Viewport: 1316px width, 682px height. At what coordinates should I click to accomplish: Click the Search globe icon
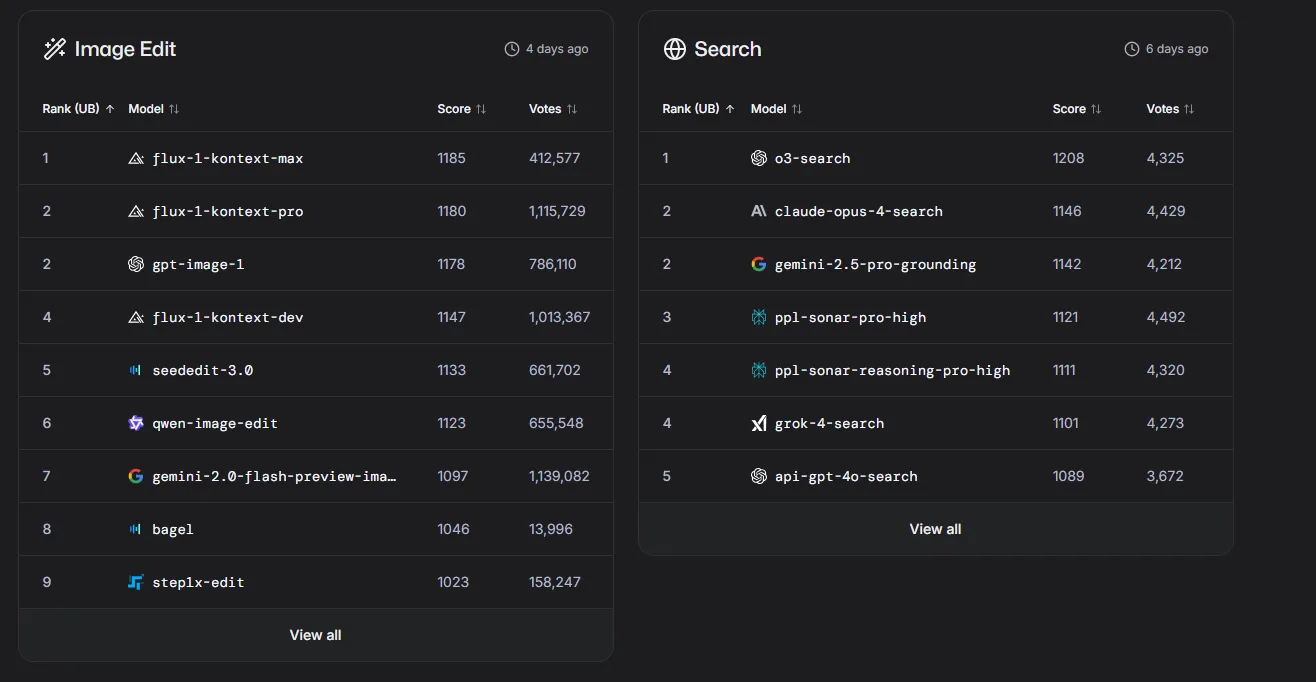[675, 49]
